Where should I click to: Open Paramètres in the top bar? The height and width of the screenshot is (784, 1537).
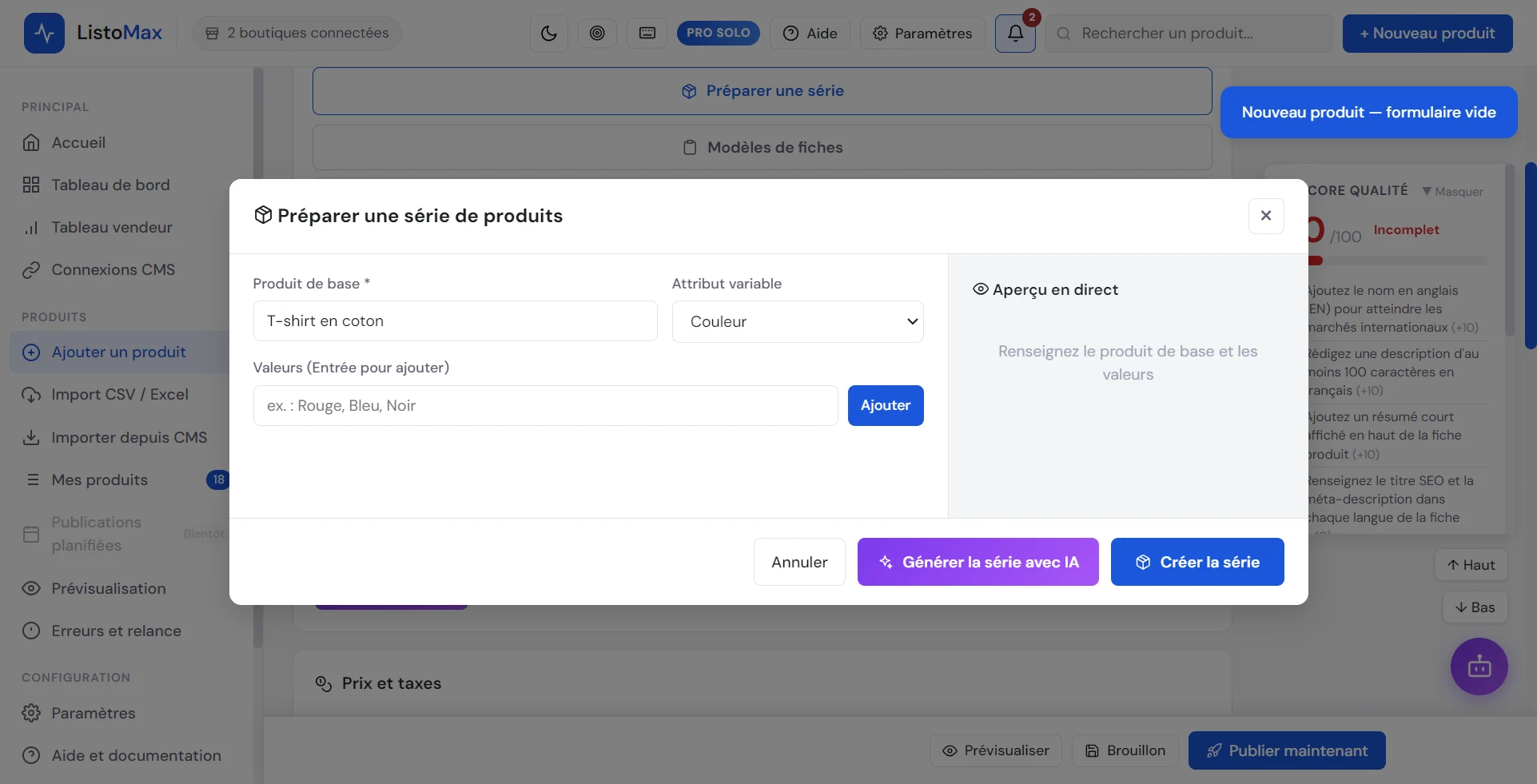(922, 33)
